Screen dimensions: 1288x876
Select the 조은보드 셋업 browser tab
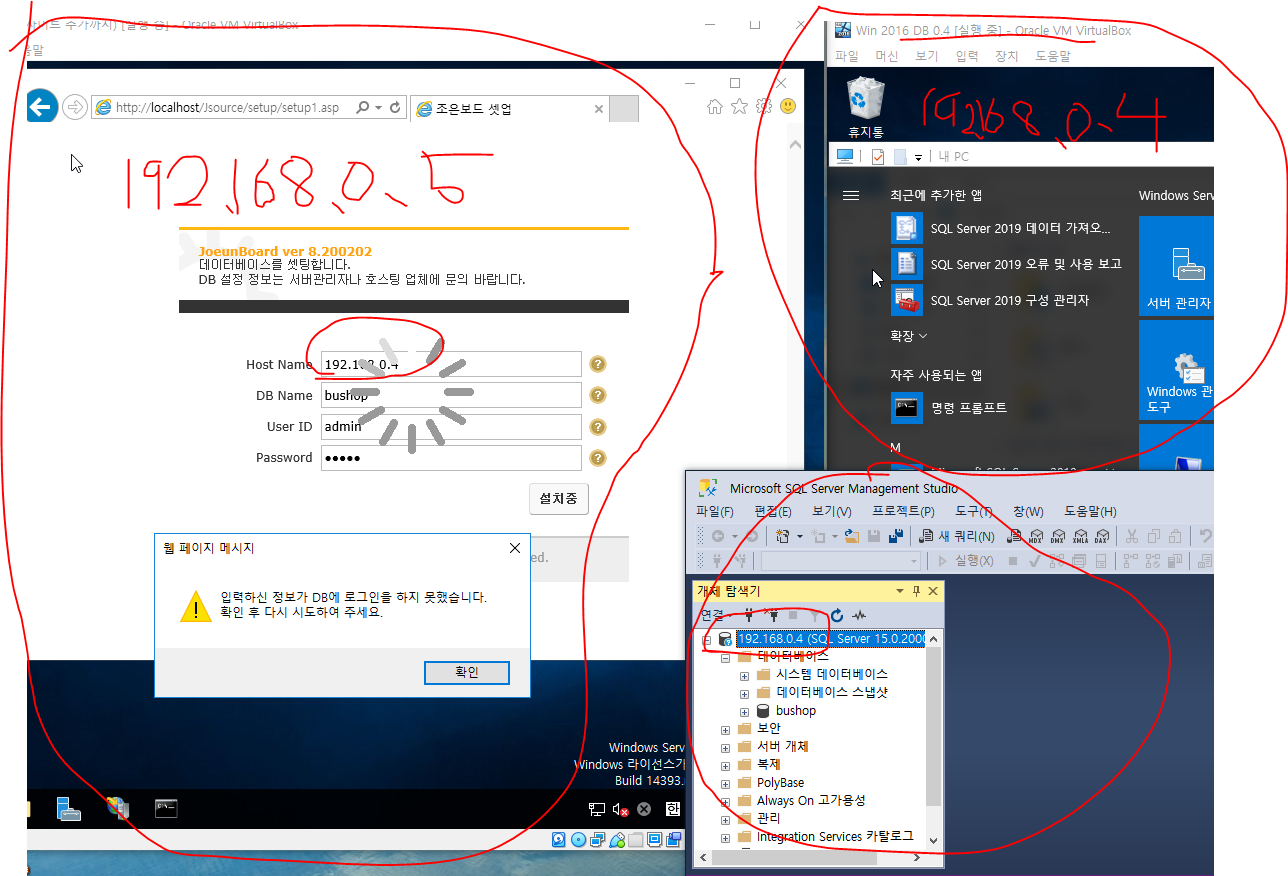pyautogui.click(x=509, y=108)
